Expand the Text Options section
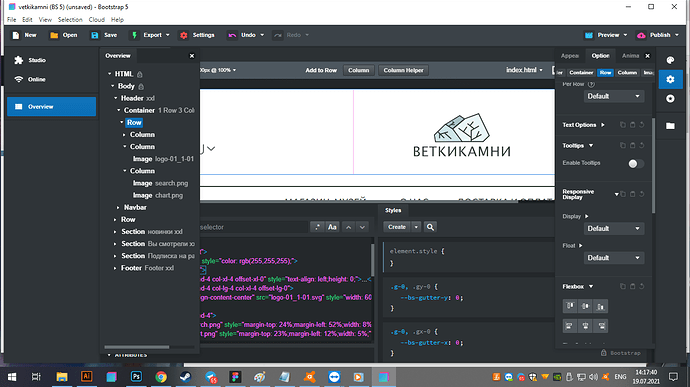This screenshot has height=387, width=690. click(603, 125)
